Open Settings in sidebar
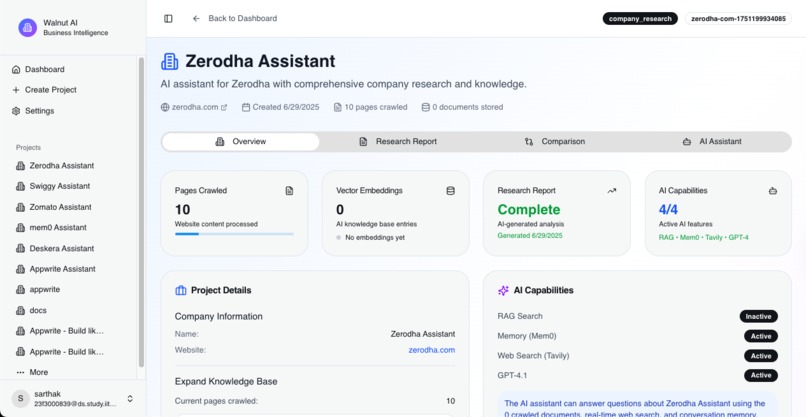806x417 pixels. [40, 111]
